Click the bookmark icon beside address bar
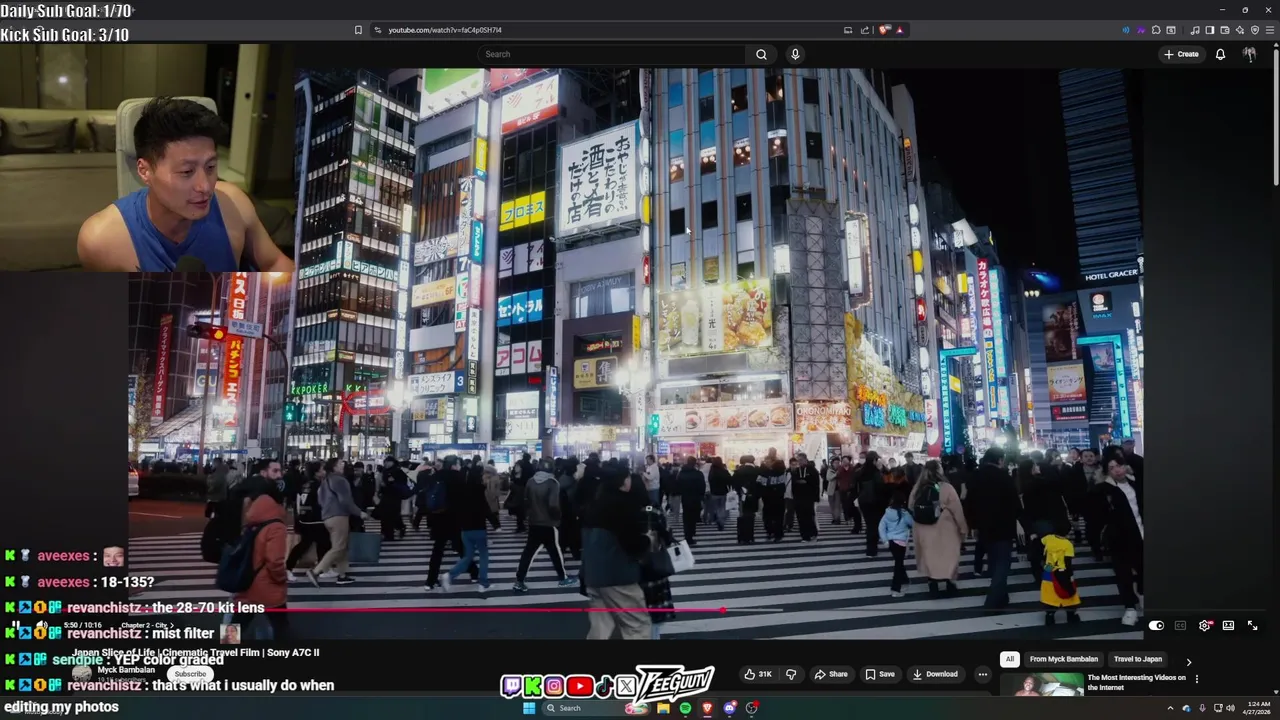 click(358, 30)
